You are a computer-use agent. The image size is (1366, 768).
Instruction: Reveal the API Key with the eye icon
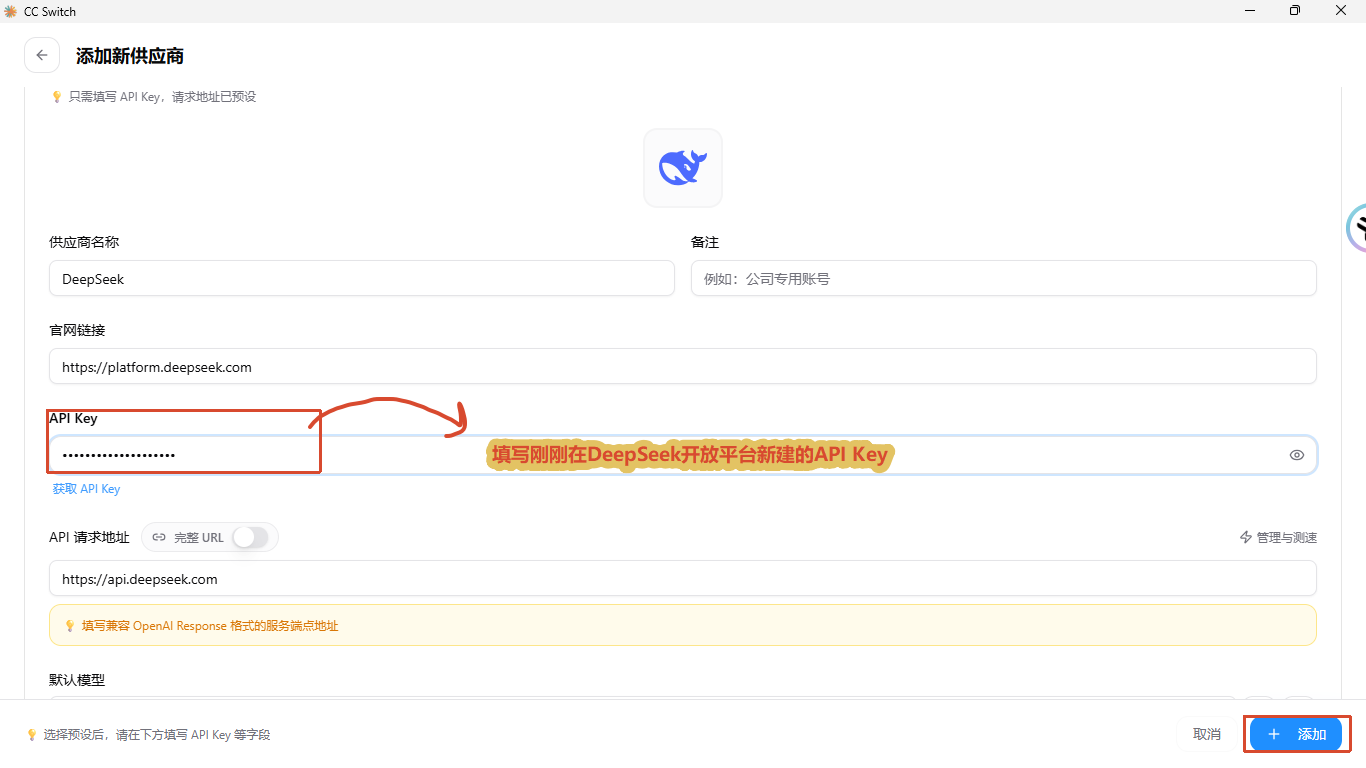(x=1297, y=455)
